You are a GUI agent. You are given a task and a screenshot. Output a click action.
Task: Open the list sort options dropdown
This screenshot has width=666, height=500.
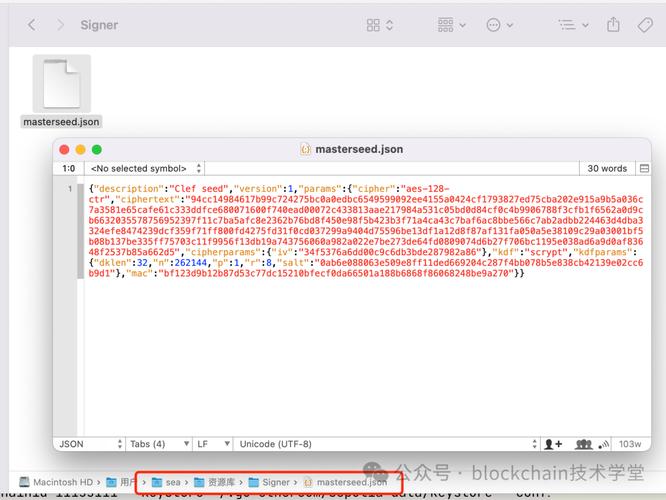point(573,25)
